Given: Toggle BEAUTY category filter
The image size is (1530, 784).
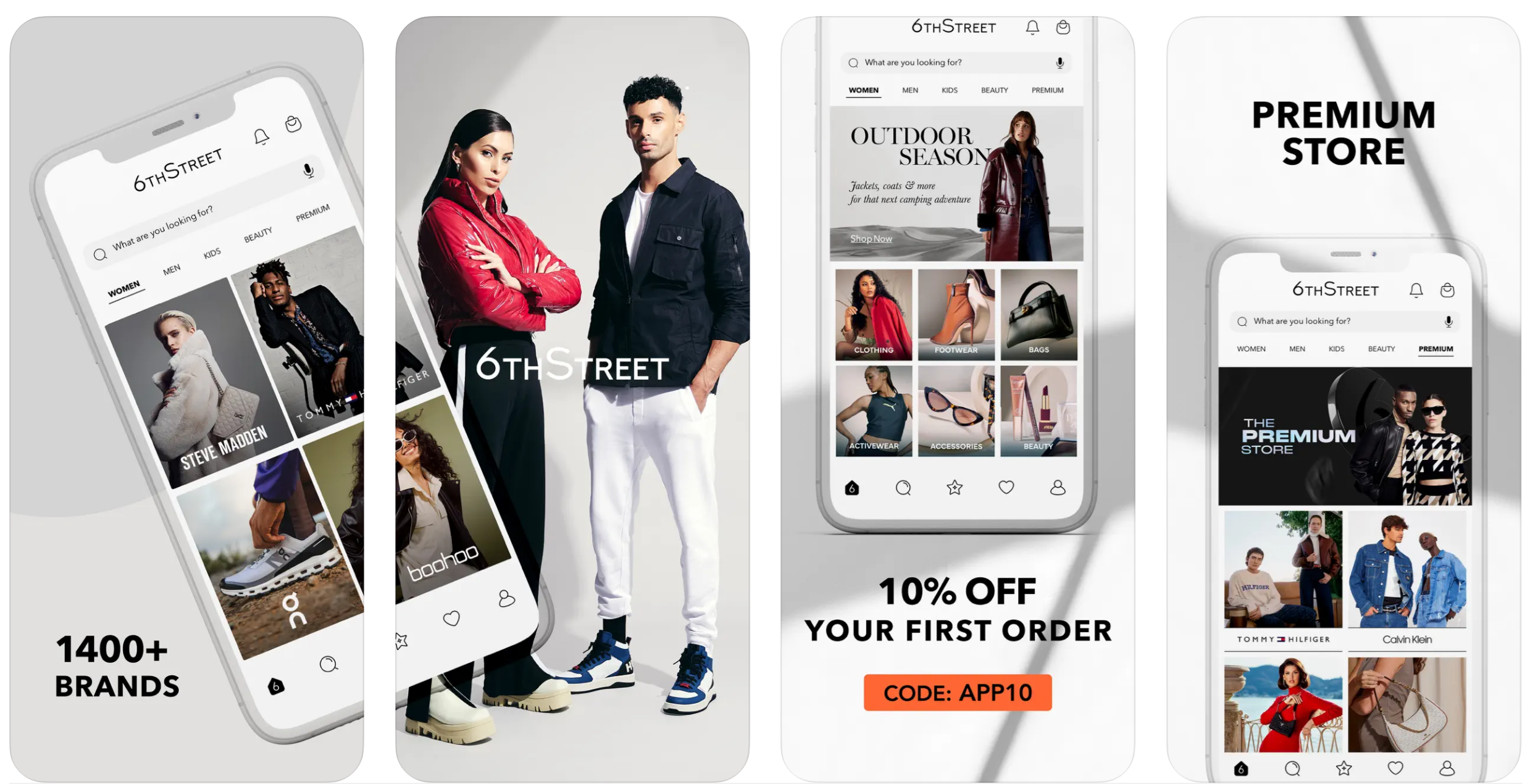Looking at the screenshot, I should pyautogui.click(x=994, y=90).
